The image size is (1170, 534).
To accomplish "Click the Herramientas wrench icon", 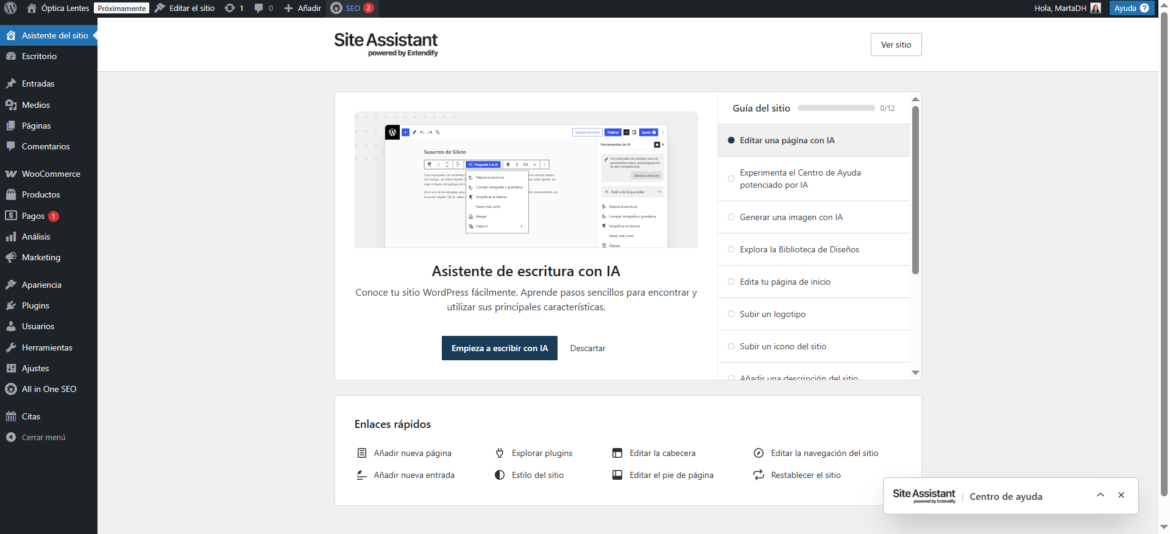I will tap(11, 348).
